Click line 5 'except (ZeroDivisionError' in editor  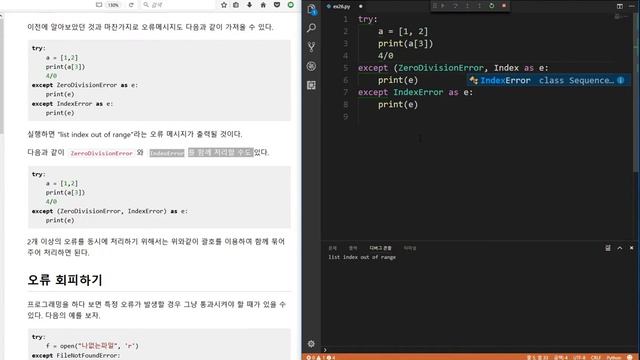[x=421, y=68]
